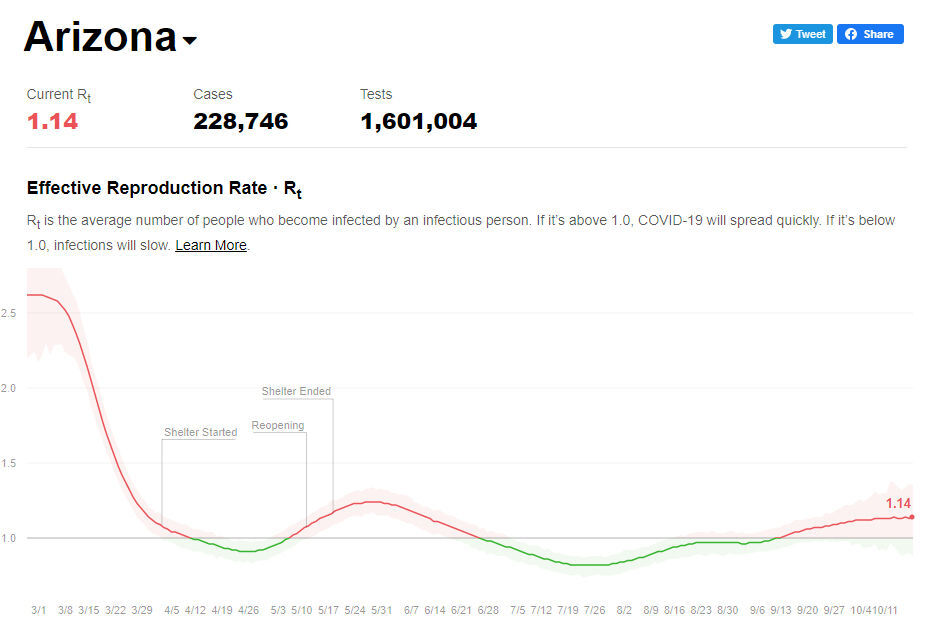Screen dimensions: 938x628
Task: Click the 7/26 date tick label
Action: tap(594, 610)
